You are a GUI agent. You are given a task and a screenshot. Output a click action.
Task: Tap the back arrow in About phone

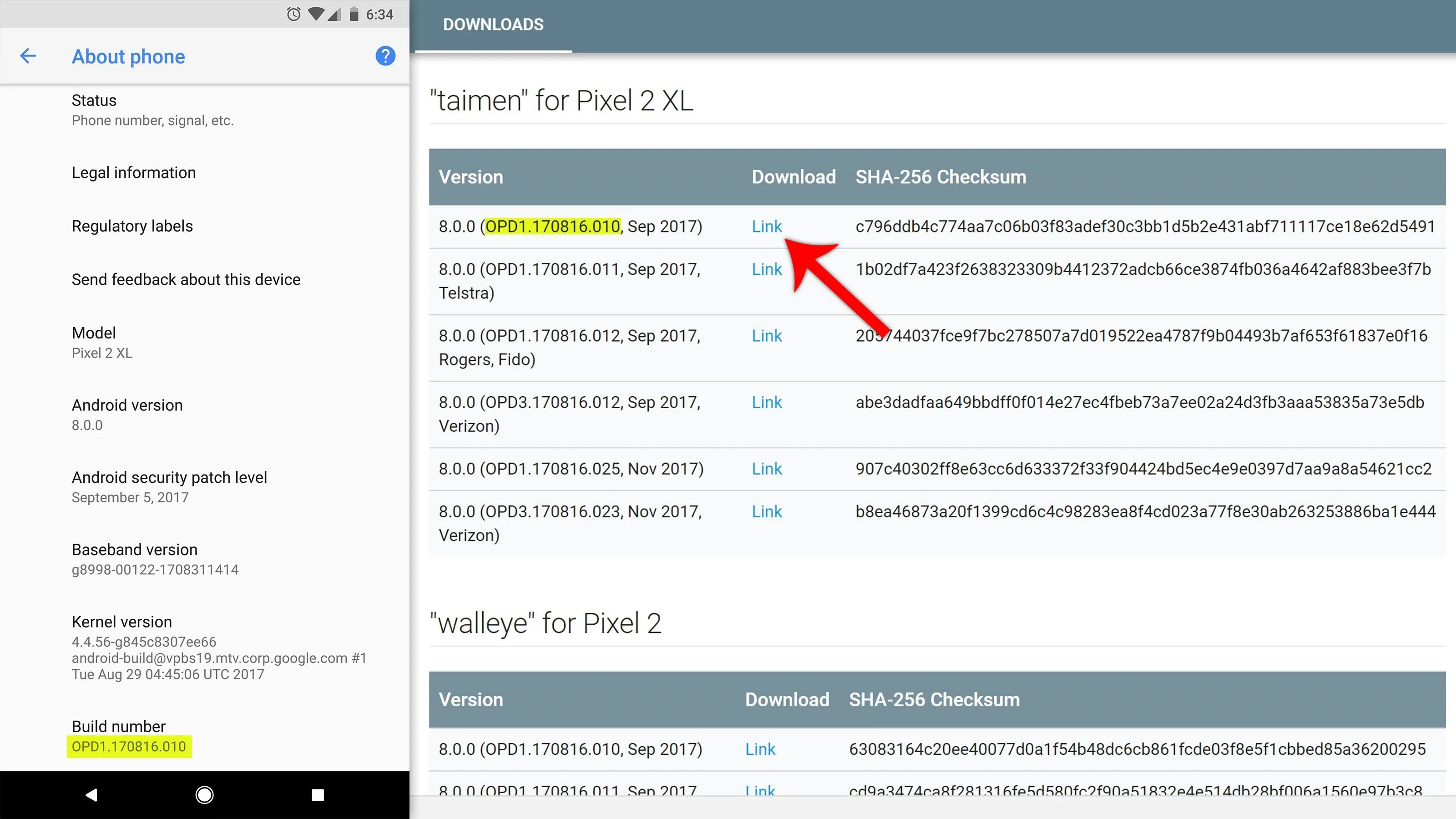pyautogui.click(x=28, y=56)
